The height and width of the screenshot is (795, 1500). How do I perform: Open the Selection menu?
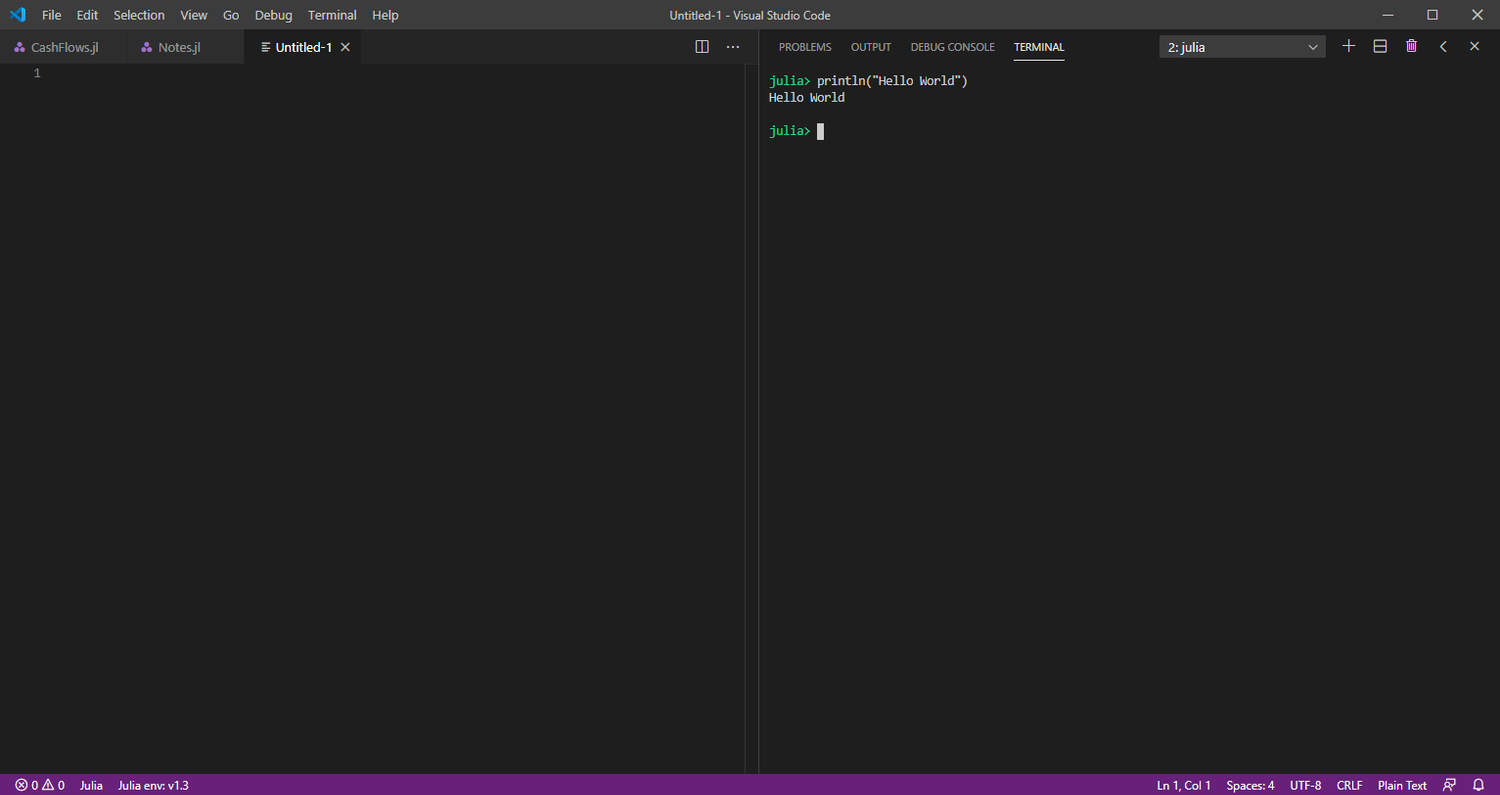point(139,15)
